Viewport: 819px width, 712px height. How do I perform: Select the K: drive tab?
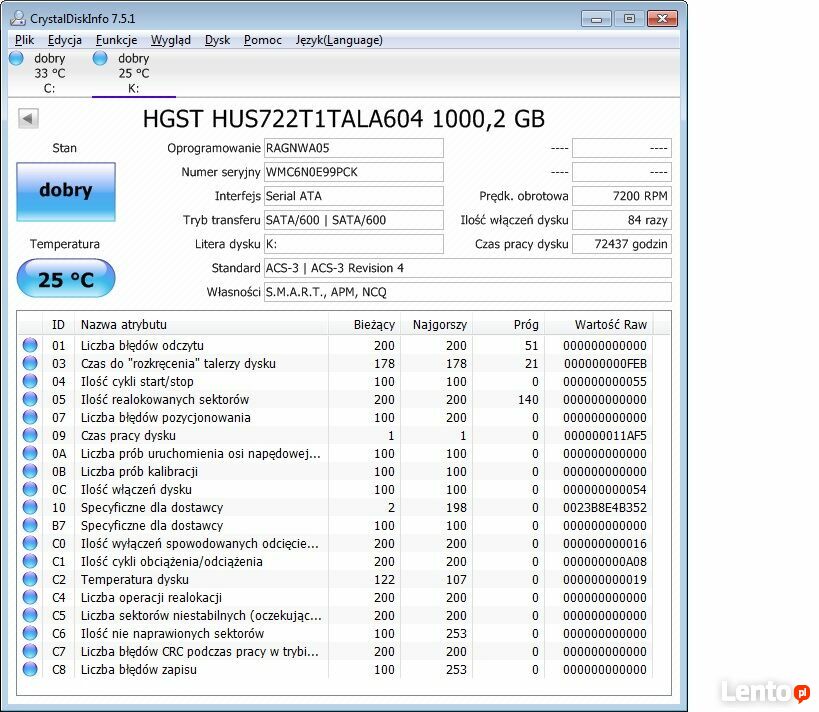click(x=134, y=73)
